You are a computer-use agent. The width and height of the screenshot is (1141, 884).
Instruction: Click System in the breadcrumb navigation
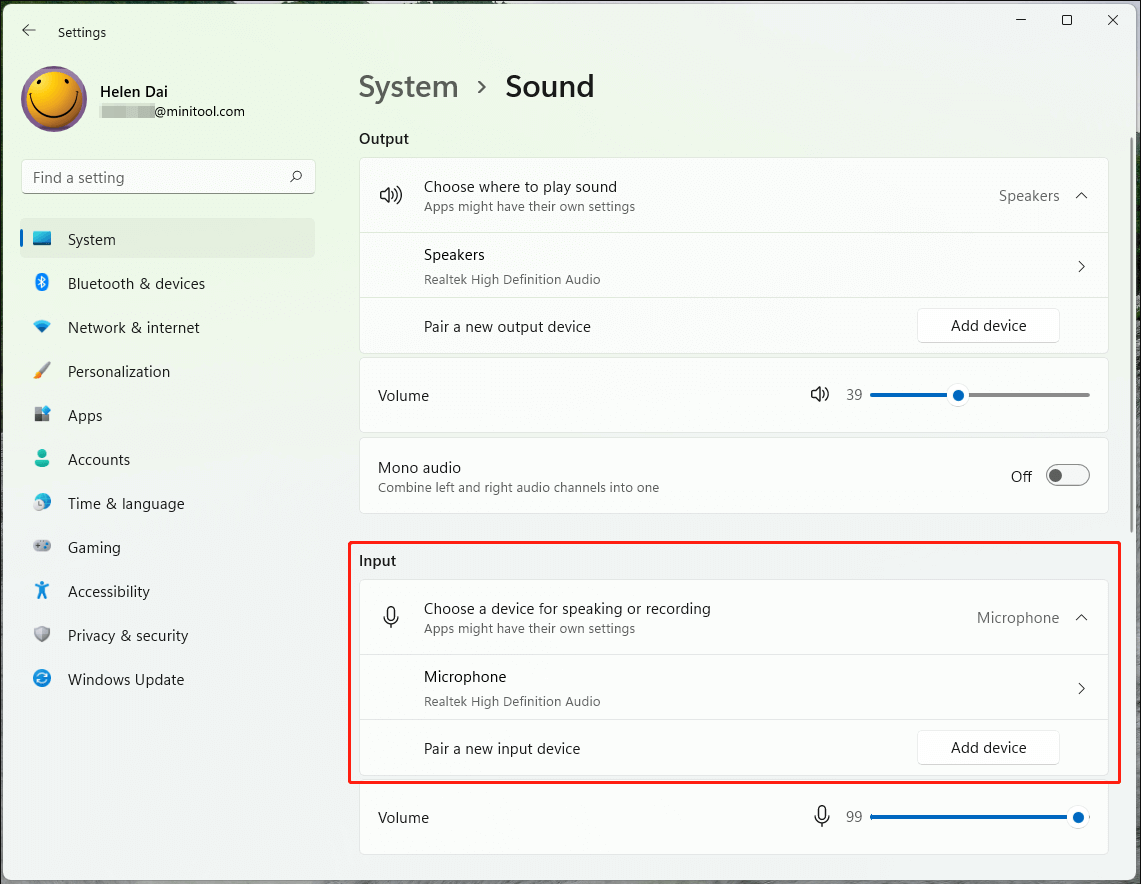(x=408, y=87)
